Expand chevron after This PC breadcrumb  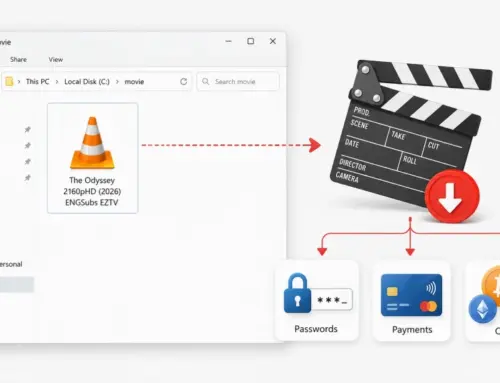[57, 82]
